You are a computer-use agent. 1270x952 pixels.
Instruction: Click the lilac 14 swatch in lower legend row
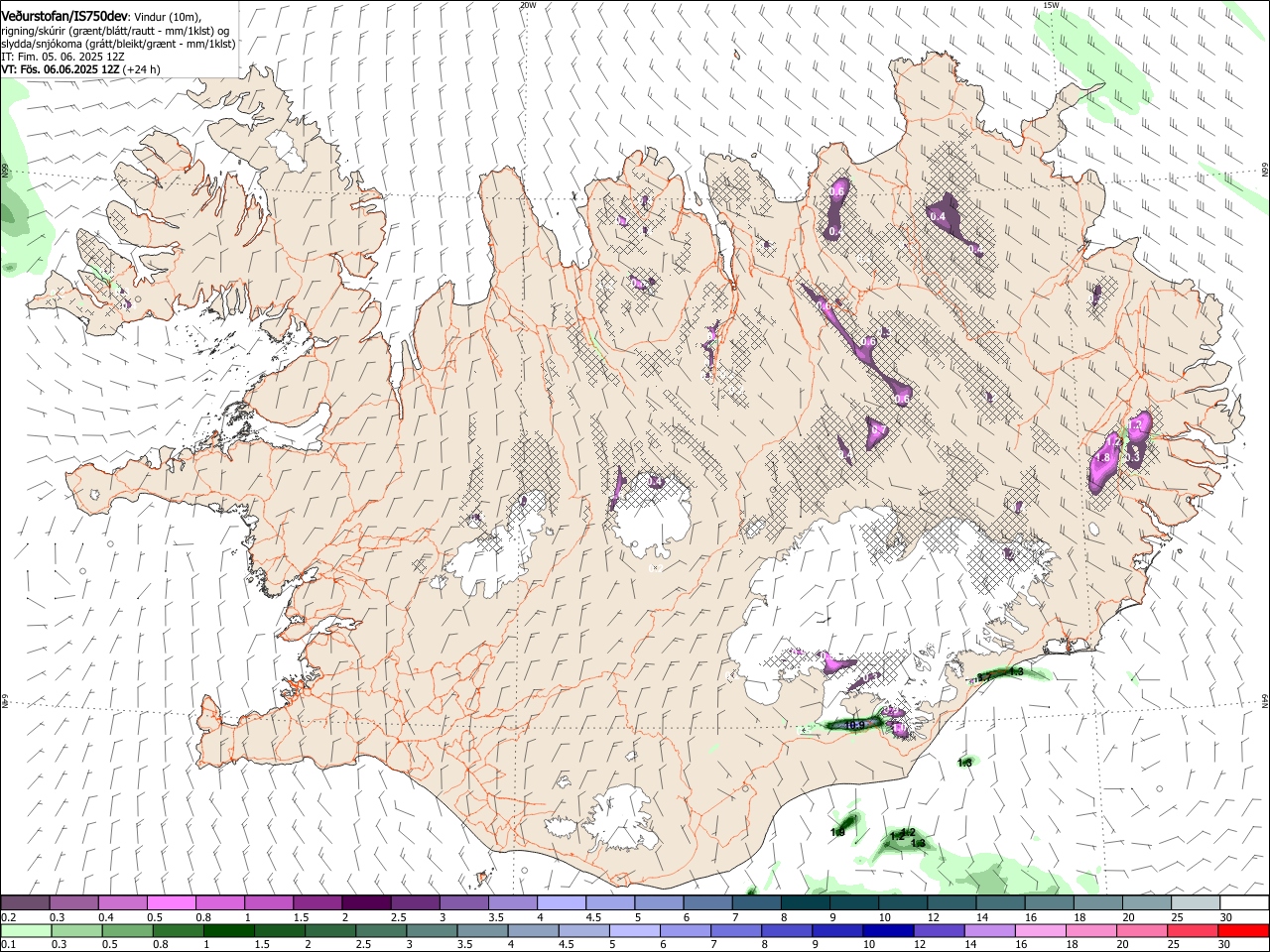coord(989,930)
